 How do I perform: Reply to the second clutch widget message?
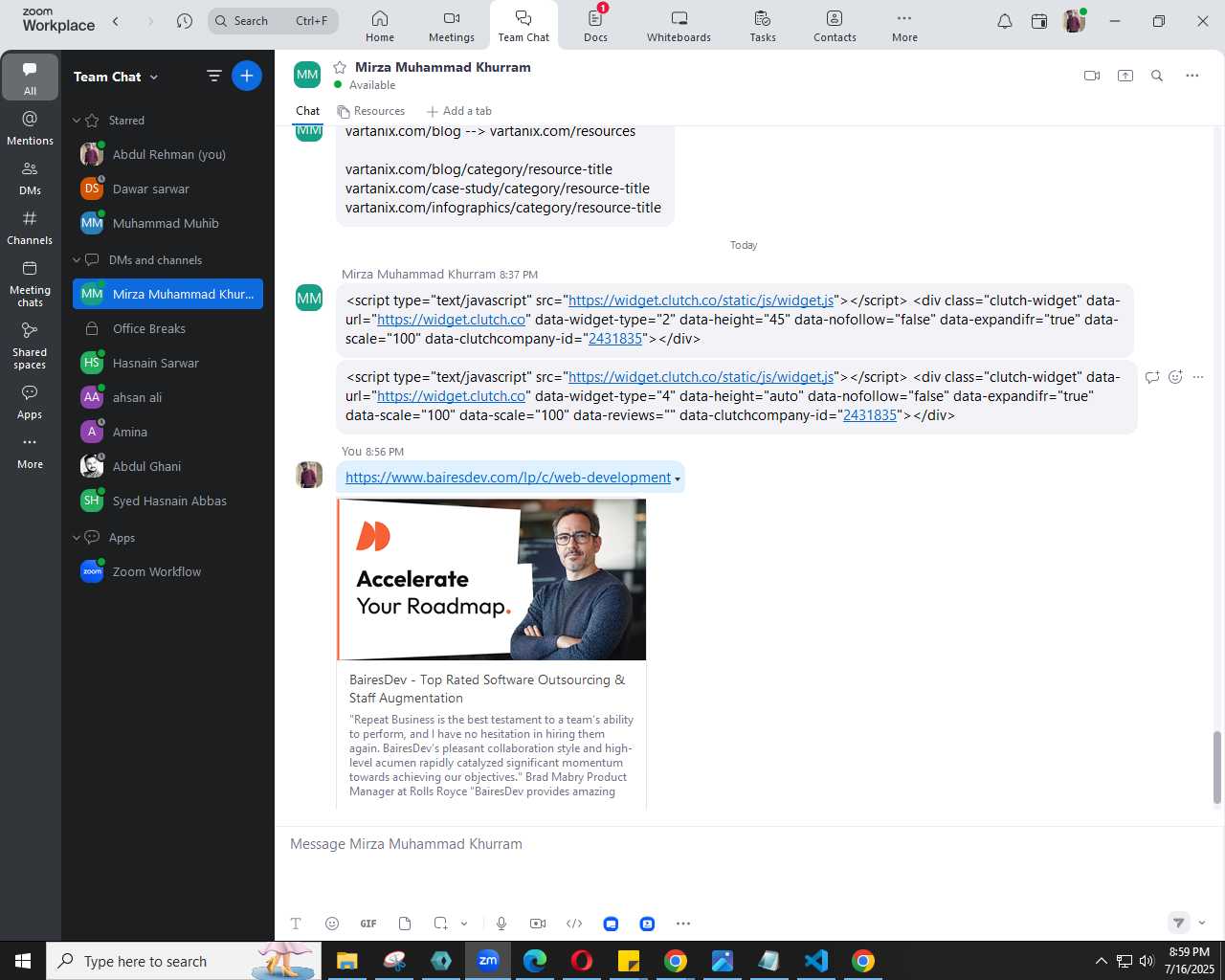1152,377
